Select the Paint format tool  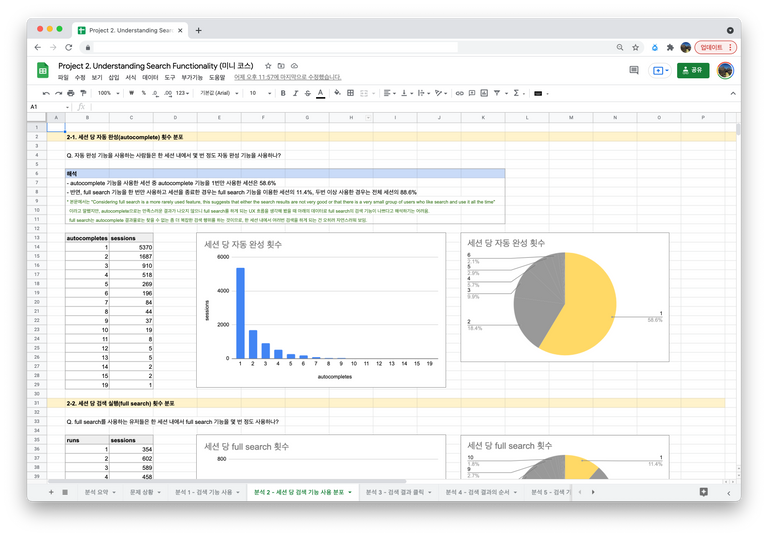(x=83, y=93)
